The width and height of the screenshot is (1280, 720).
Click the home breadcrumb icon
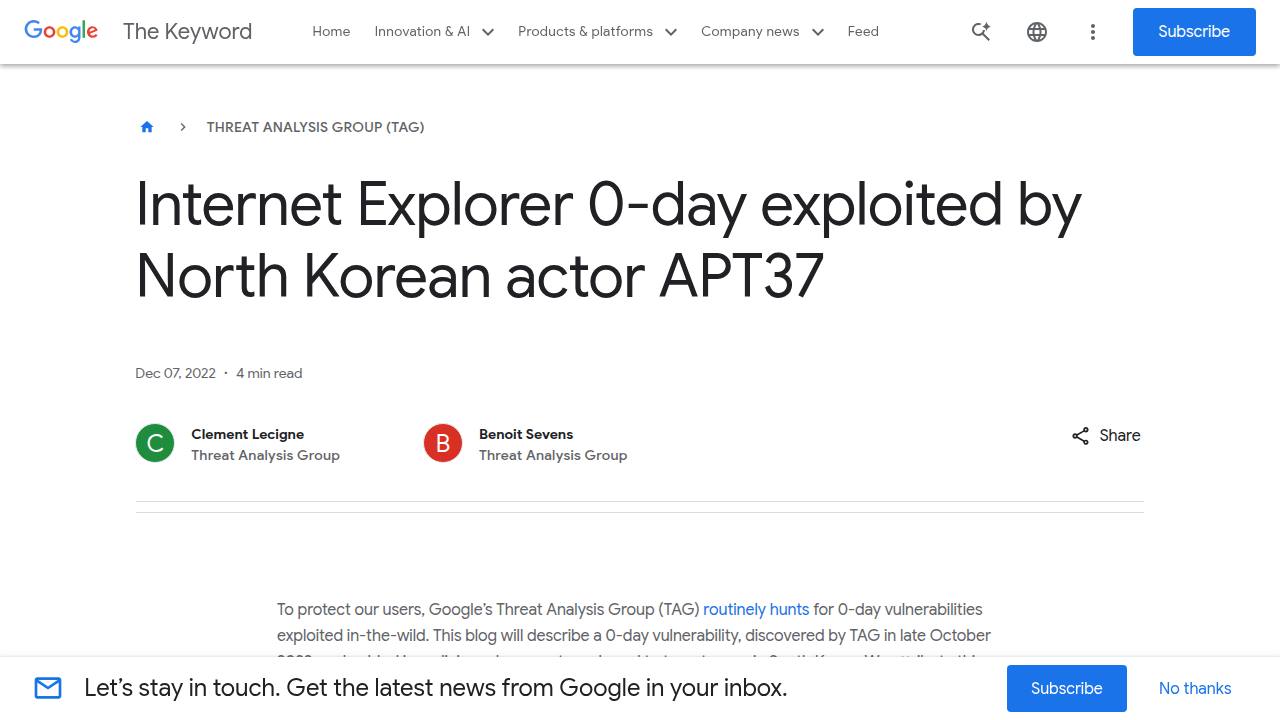pos(147,127)
